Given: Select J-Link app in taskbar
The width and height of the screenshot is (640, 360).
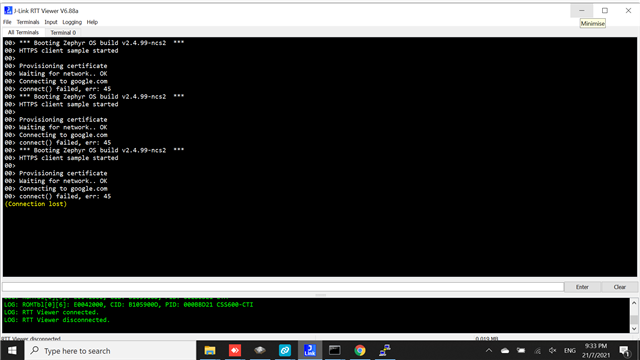Looking at the screenshot, I should point(310,350).
